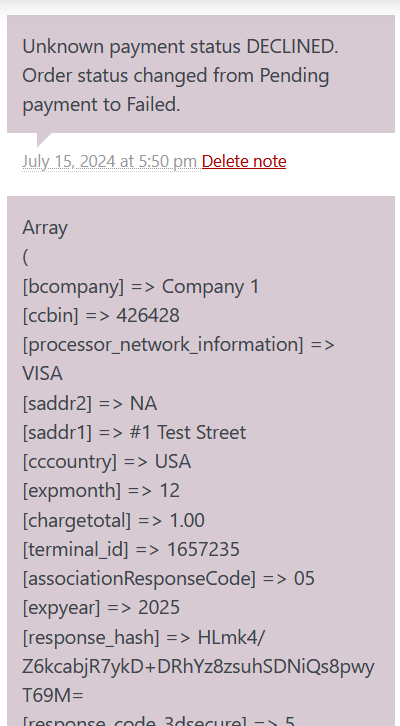Click the 'Pending payment to Failed' line
Image resolution: width=400 pixels, height=726 pixels.
click(101, 105)
